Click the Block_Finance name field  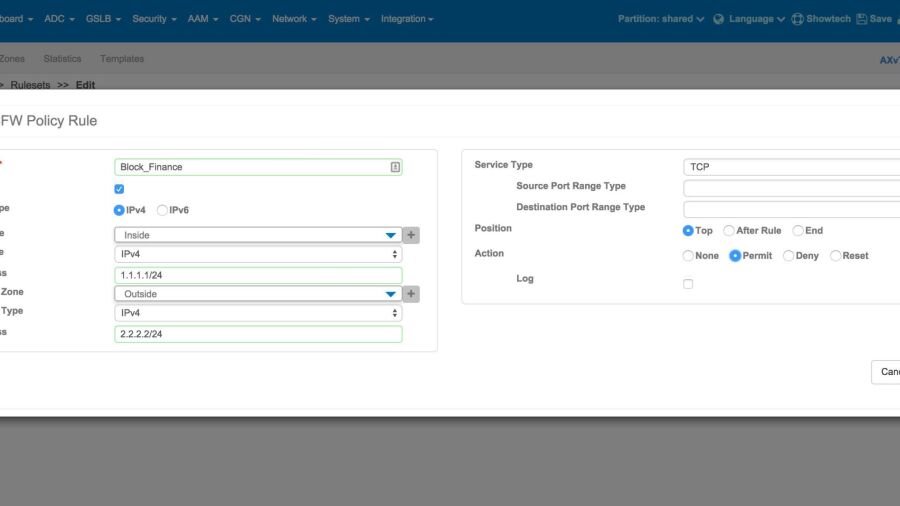click(258, 167)
